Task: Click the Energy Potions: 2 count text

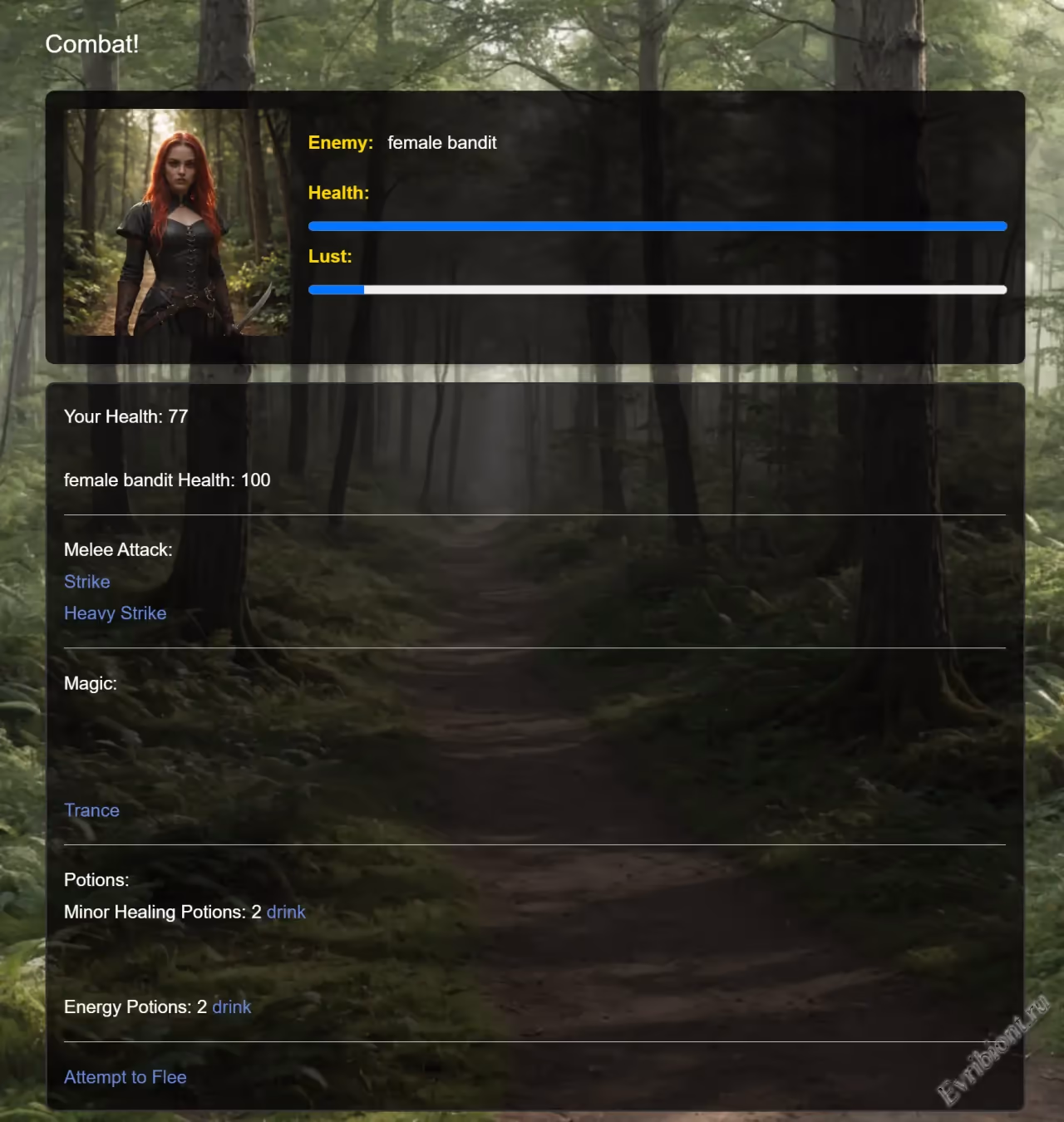Action: click(135, 1007)
